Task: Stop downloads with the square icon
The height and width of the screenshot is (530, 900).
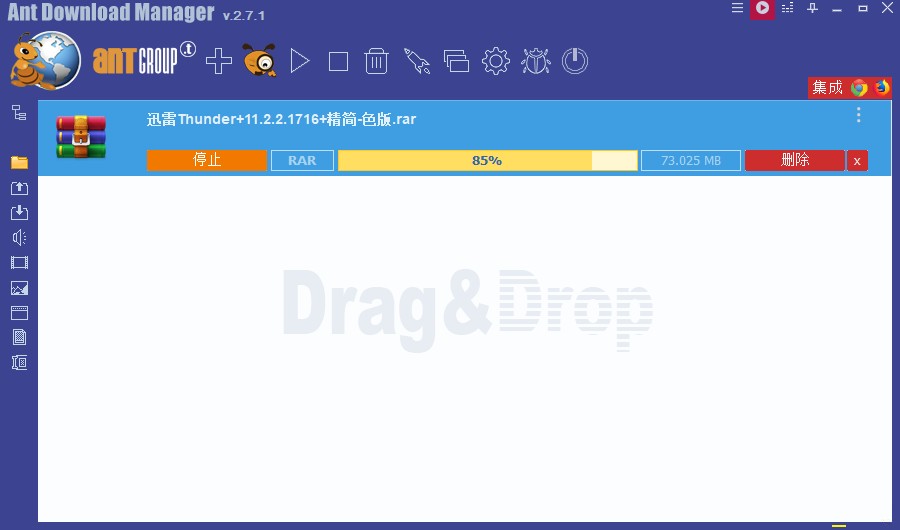Action: [338, 61]
